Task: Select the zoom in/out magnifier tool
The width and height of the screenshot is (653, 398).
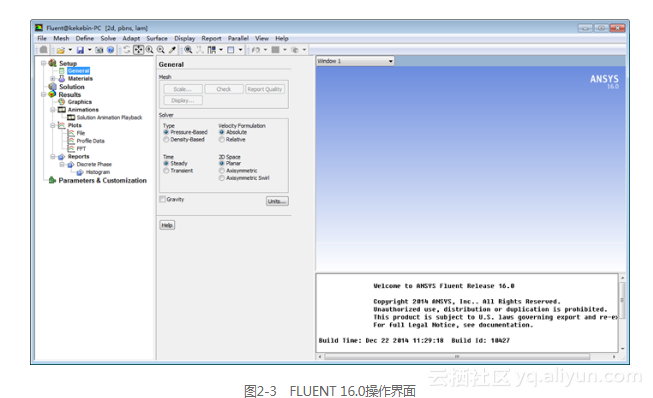Action: click(x=149, y=50)
